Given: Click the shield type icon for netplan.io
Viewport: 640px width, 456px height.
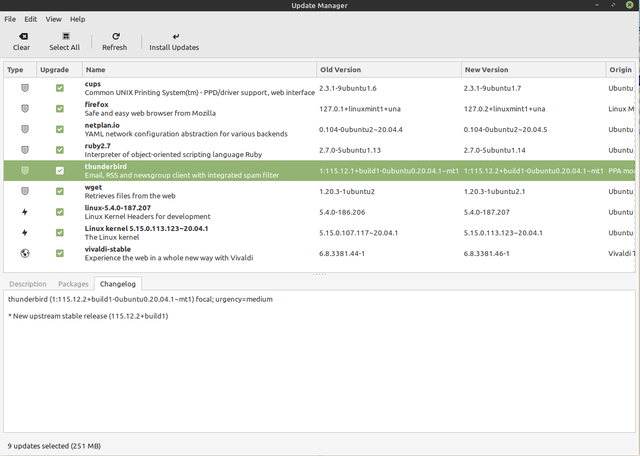Looking at the screenshot, I should pos(25,129).
